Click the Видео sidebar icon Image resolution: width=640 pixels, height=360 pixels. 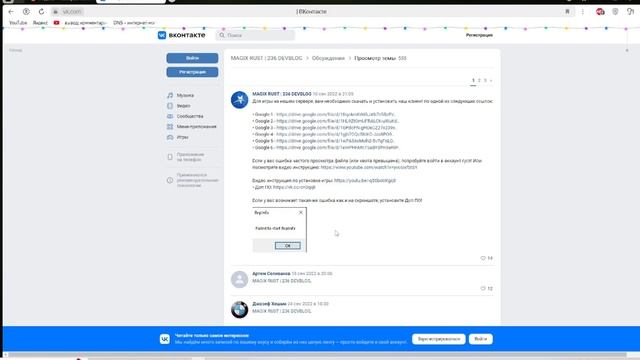(170, 106)
